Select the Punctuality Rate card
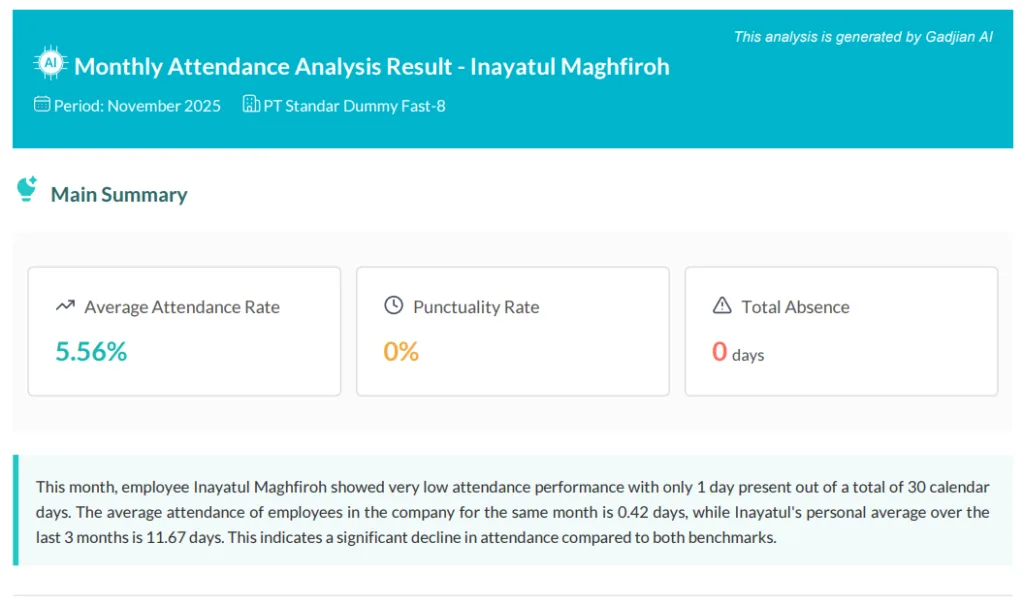The width and height of the screenshot is (1024, 606). point(512,330)
